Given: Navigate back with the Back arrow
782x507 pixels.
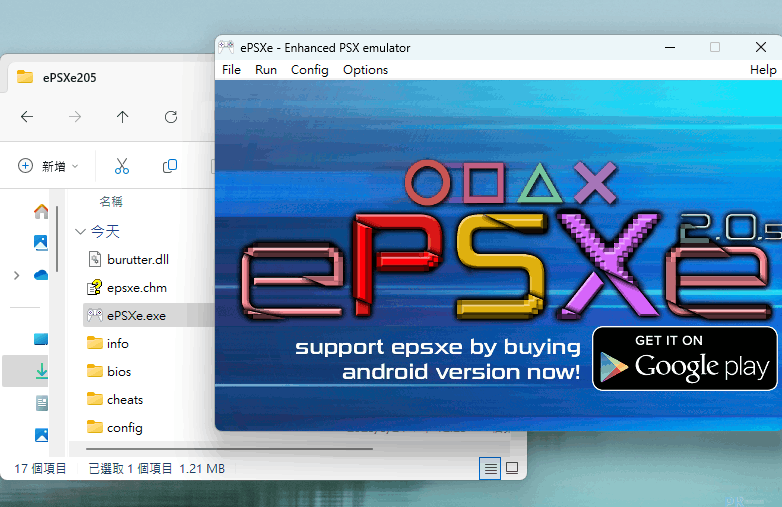Looking at the screenshot, I should pyautogui.click(x=27, y=117).
